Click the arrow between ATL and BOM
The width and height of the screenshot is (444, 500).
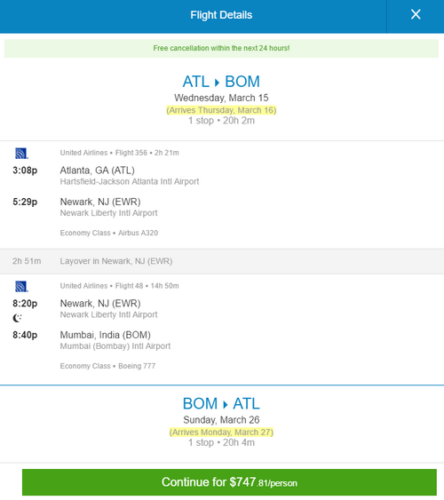[x=217, y=82]
